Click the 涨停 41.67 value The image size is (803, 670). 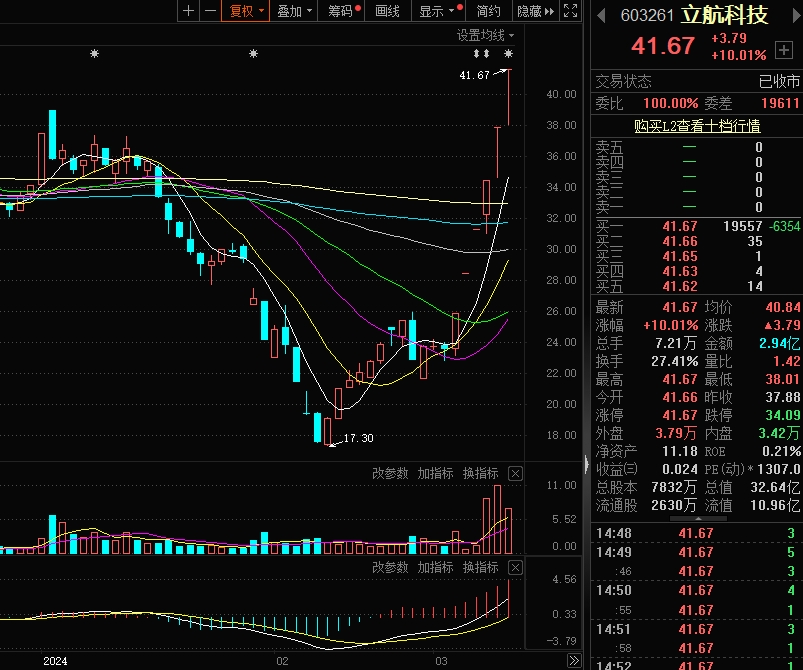click(x=680, y=415)
